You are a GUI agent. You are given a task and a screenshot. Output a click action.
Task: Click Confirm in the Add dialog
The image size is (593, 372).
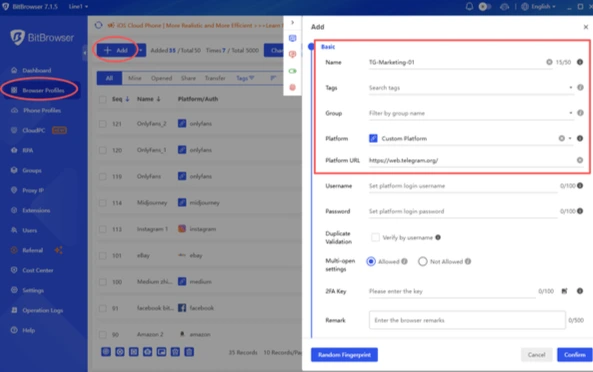[x=574, y=355]
